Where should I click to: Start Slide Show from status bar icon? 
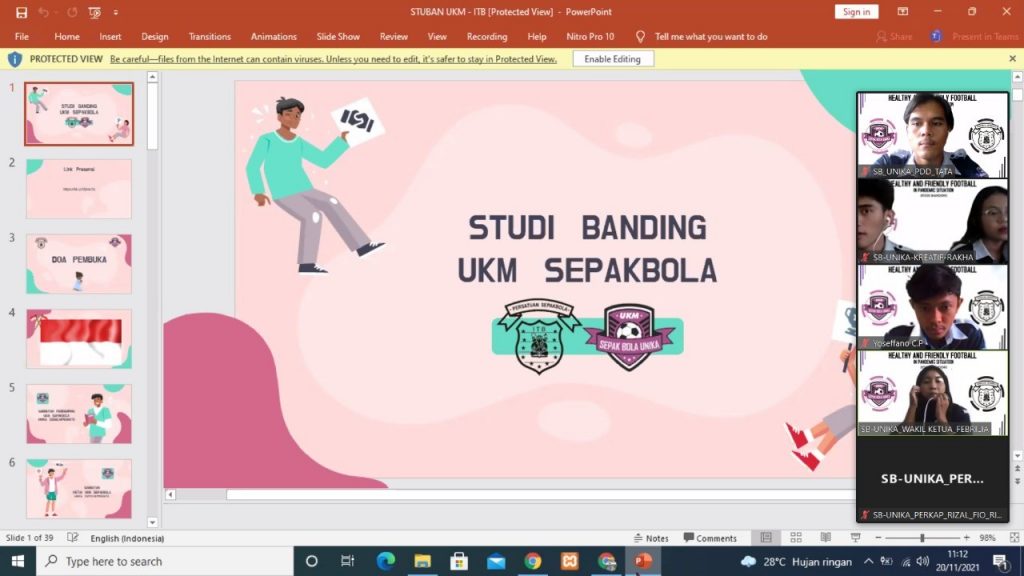point(855,537)
